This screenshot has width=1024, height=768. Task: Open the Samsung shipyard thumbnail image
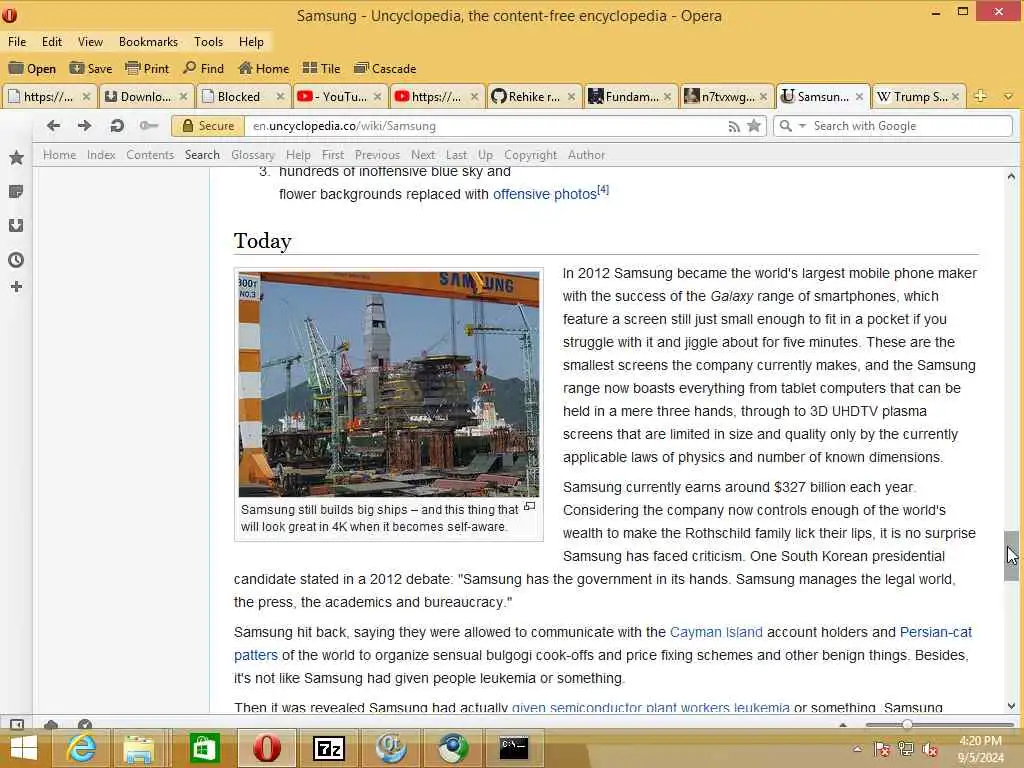click(389, 384)
